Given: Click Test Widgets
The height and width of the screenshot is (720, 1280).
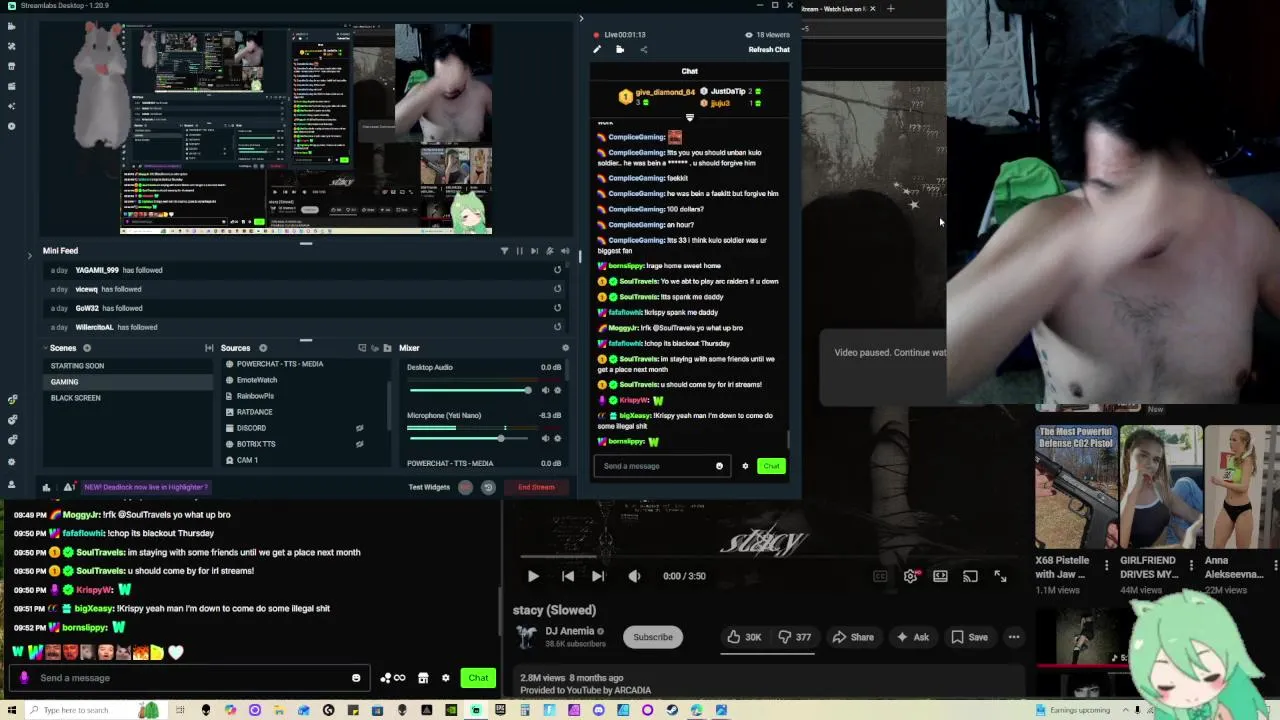Looking at the screenshot, I should coord(429,487).
